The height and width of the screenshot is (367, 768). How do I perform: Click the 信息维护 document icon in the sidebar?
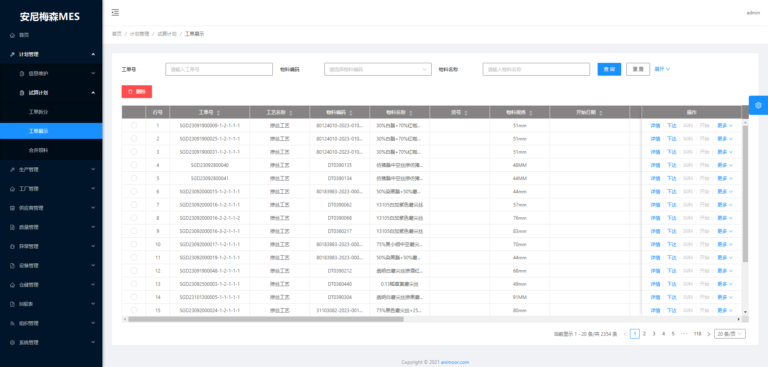pos(22,73)
